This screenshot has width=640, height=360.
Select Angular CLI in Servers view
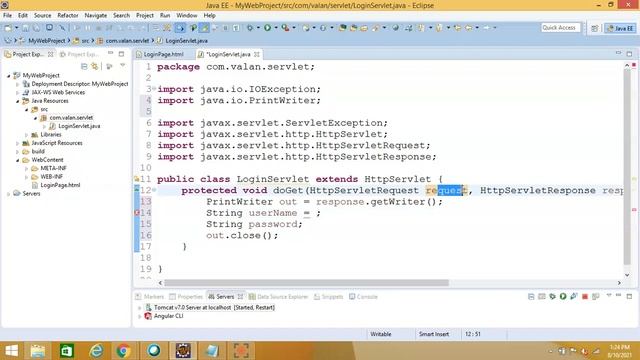pos(168,316)
